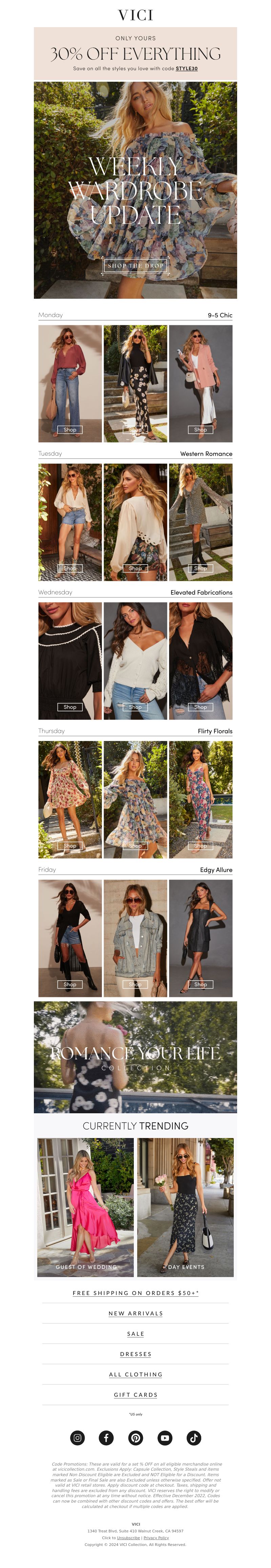Click the Shop The Drop button

[x=135, y=266]
